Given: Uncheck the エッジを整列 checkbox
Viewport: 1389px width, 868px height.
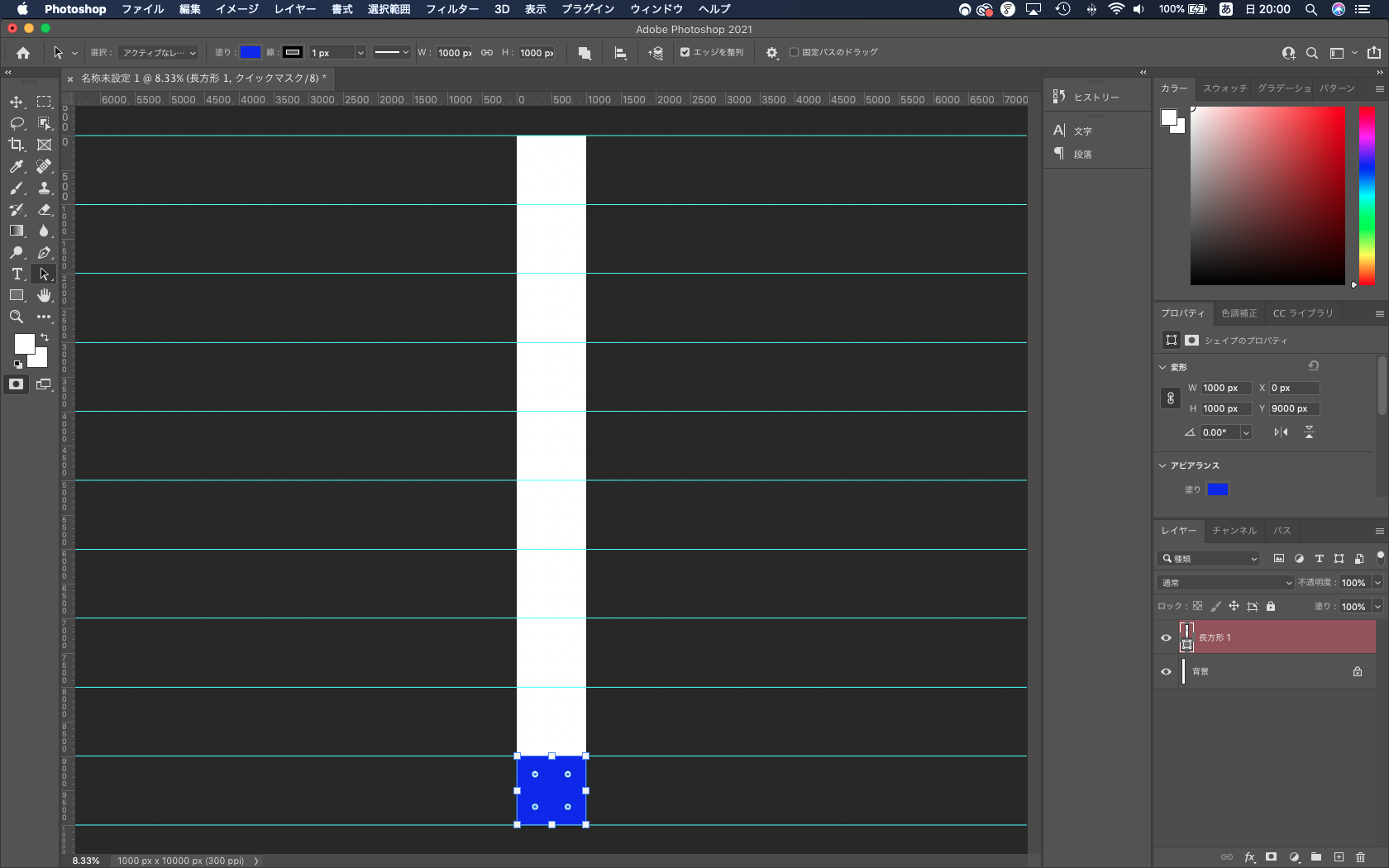Looking at the screenshot, I should pyautogui.click(x=685, y=52).
